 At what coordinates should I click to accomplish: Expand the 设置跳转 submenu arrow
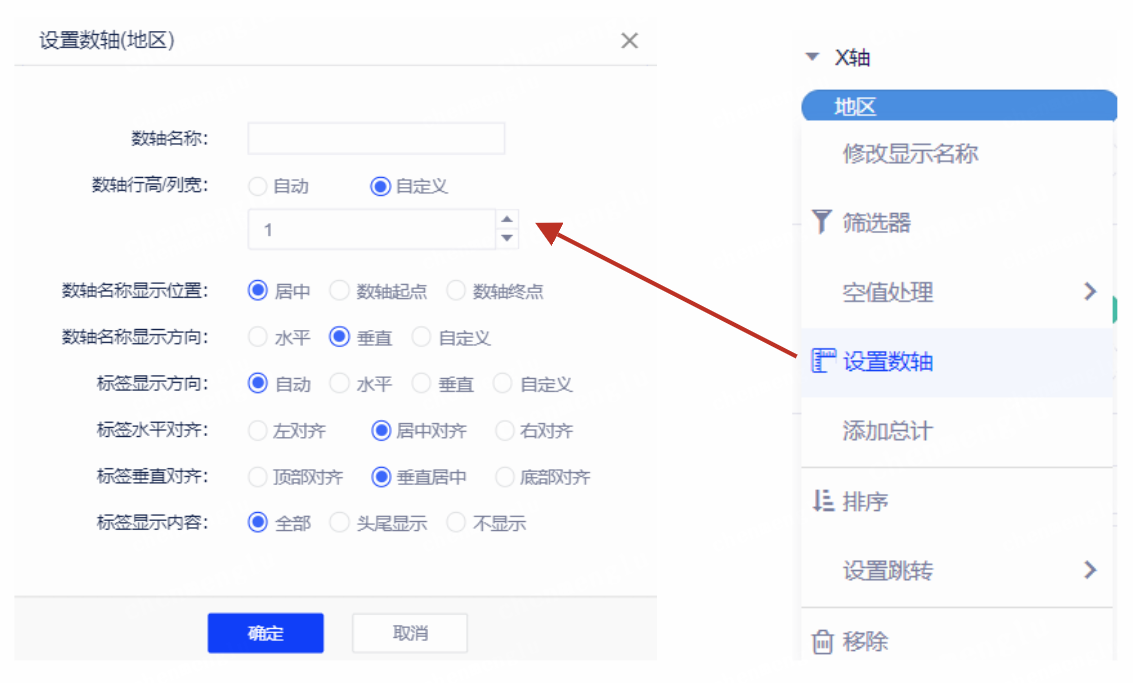[1090, 570]
